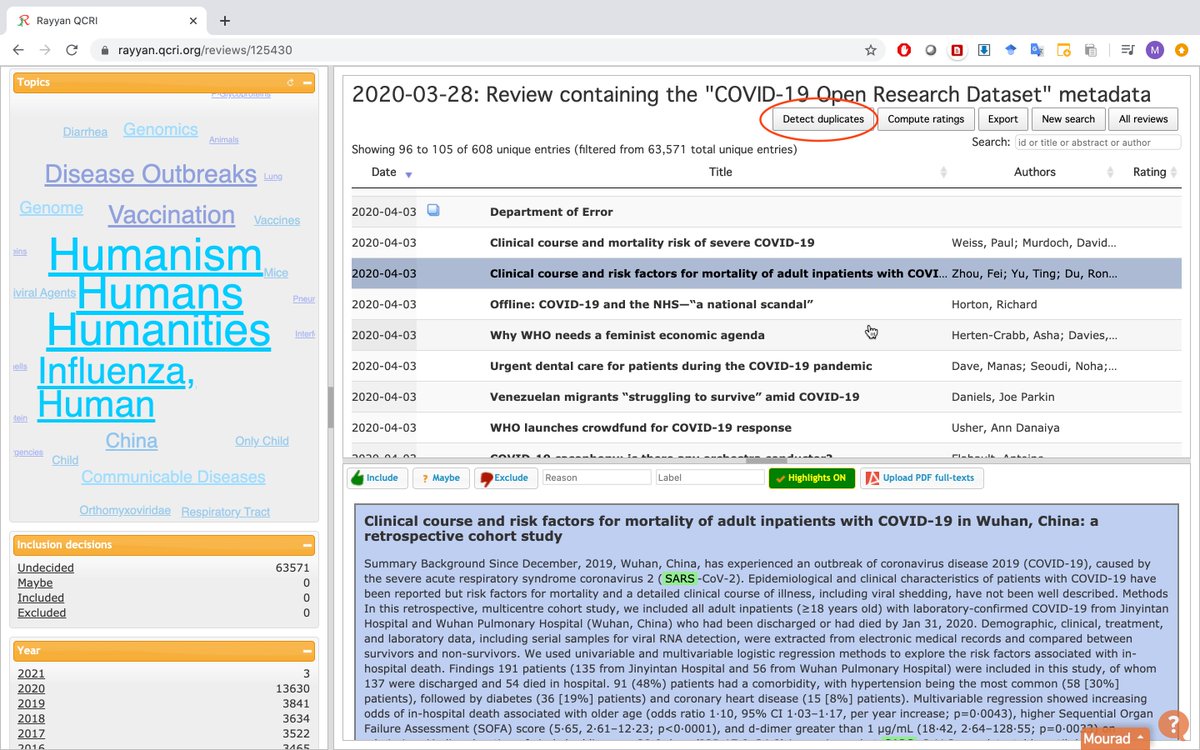
Task: Collapse the Year panel
Action: [x=307, y=651]
